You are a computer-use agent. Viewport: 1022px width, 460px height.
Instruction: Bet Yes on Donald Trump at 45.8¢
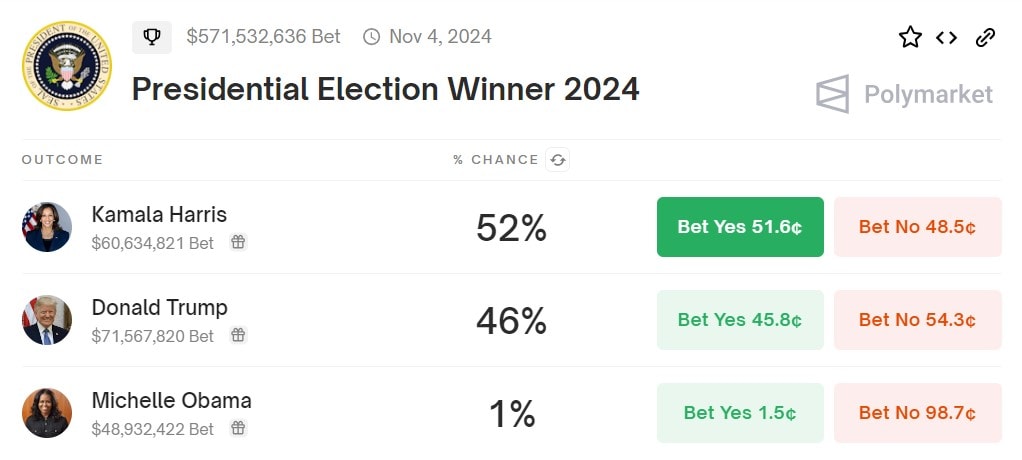tap(740, 320)
